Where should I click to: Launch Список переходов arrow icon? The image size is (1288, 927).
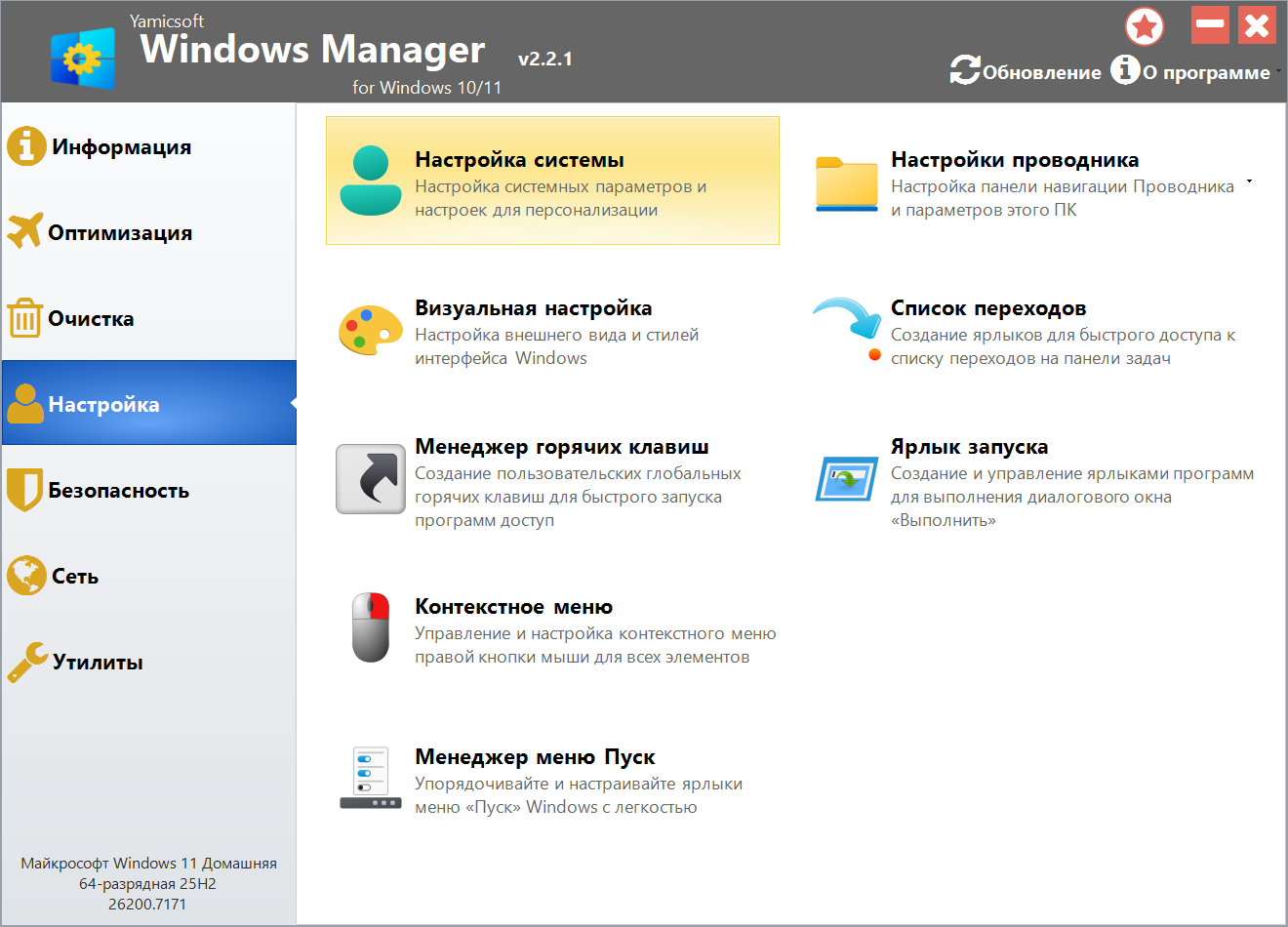[847, 330]
